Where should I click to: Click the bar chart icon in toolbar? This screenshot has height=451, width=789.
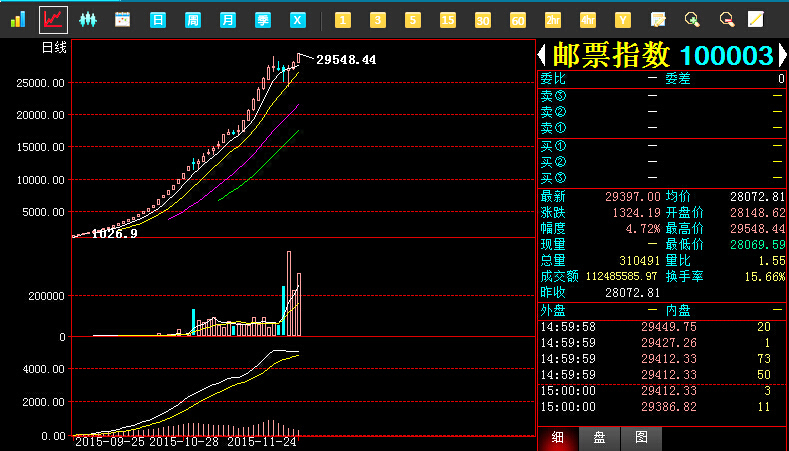(x=18, y=19)
